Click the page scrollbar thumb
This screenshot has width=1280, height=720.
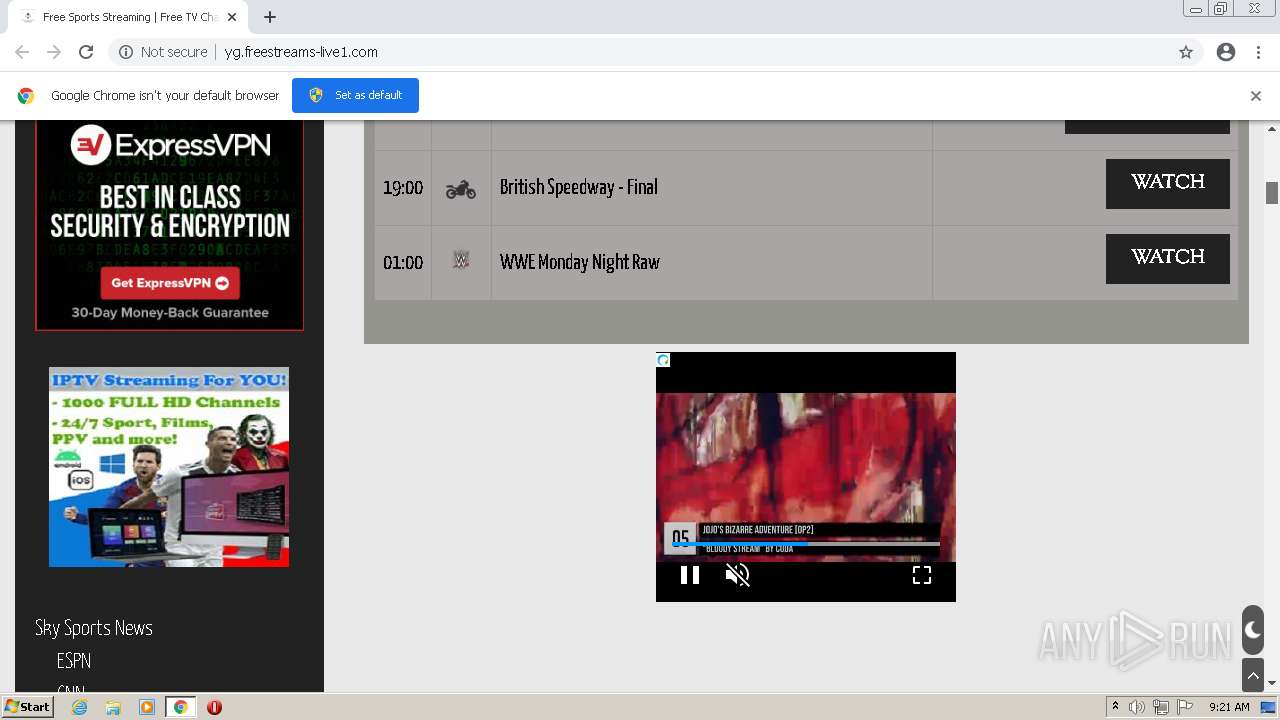coord(1272,193)
